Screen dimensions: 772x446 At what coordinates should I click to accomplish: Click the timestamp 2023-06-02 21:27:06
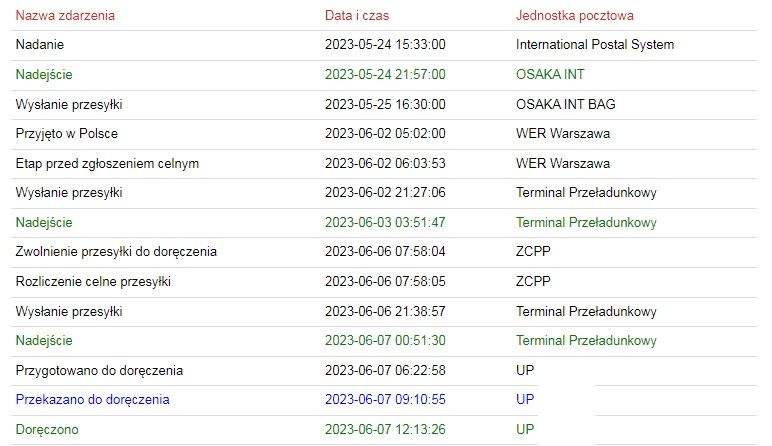click(x=385, y=192)
